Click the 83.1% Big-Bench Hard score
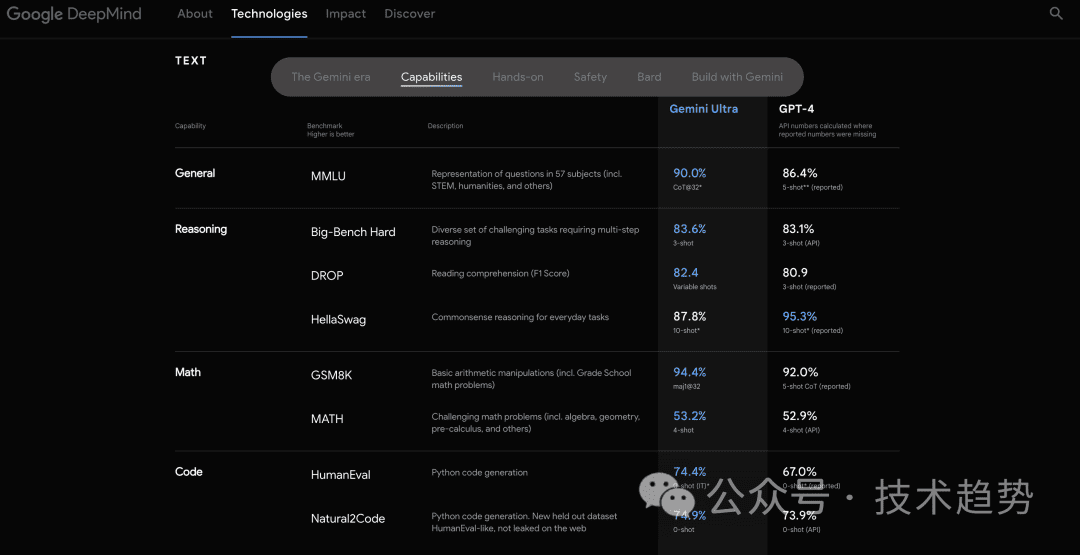1080x555 pixels. click(798, 229)
